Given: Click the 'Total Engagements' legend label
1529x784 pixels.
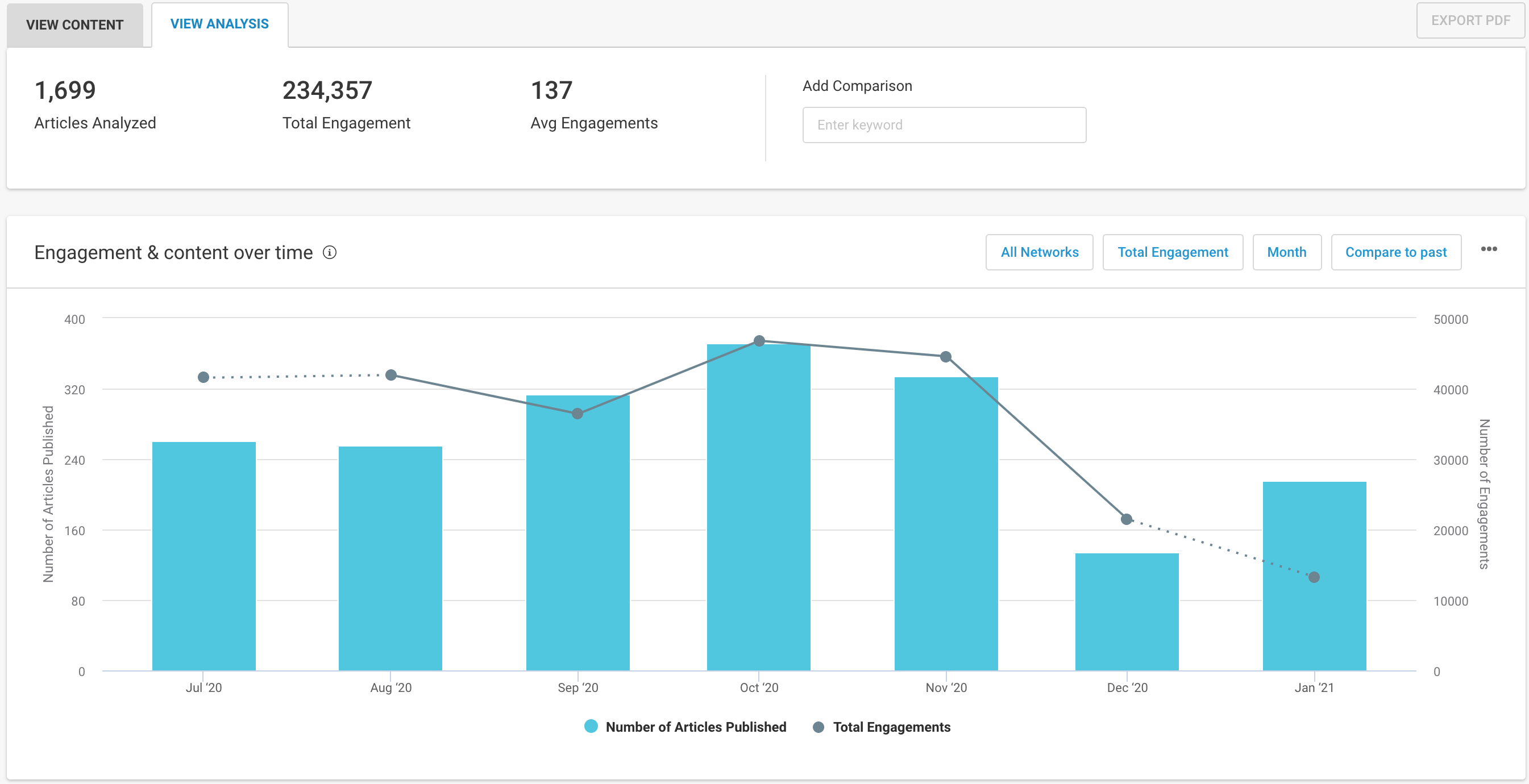Looking at the screenshot, I should click(x=891, y=727).
